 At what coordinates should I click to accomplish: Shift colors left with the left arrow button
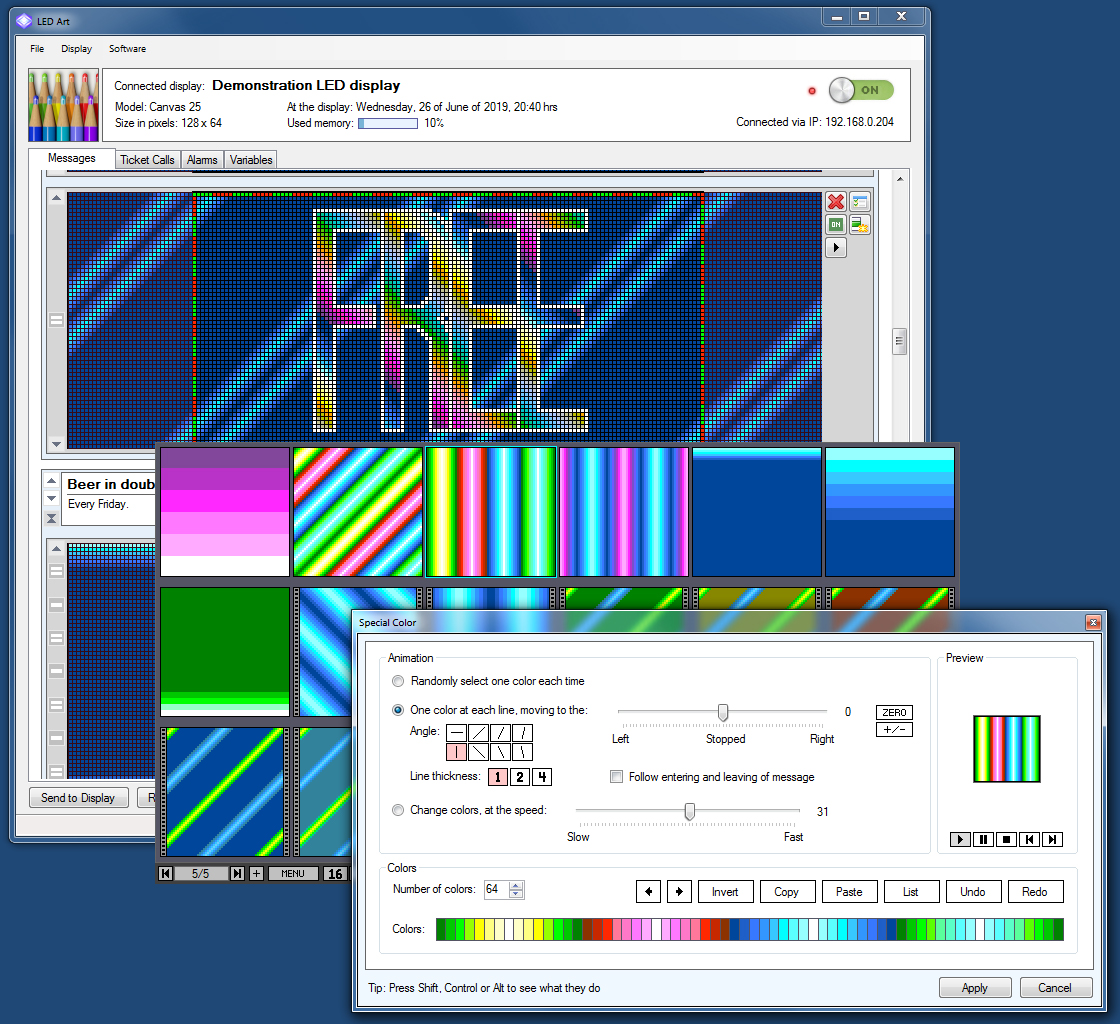(x=648, y=891)
